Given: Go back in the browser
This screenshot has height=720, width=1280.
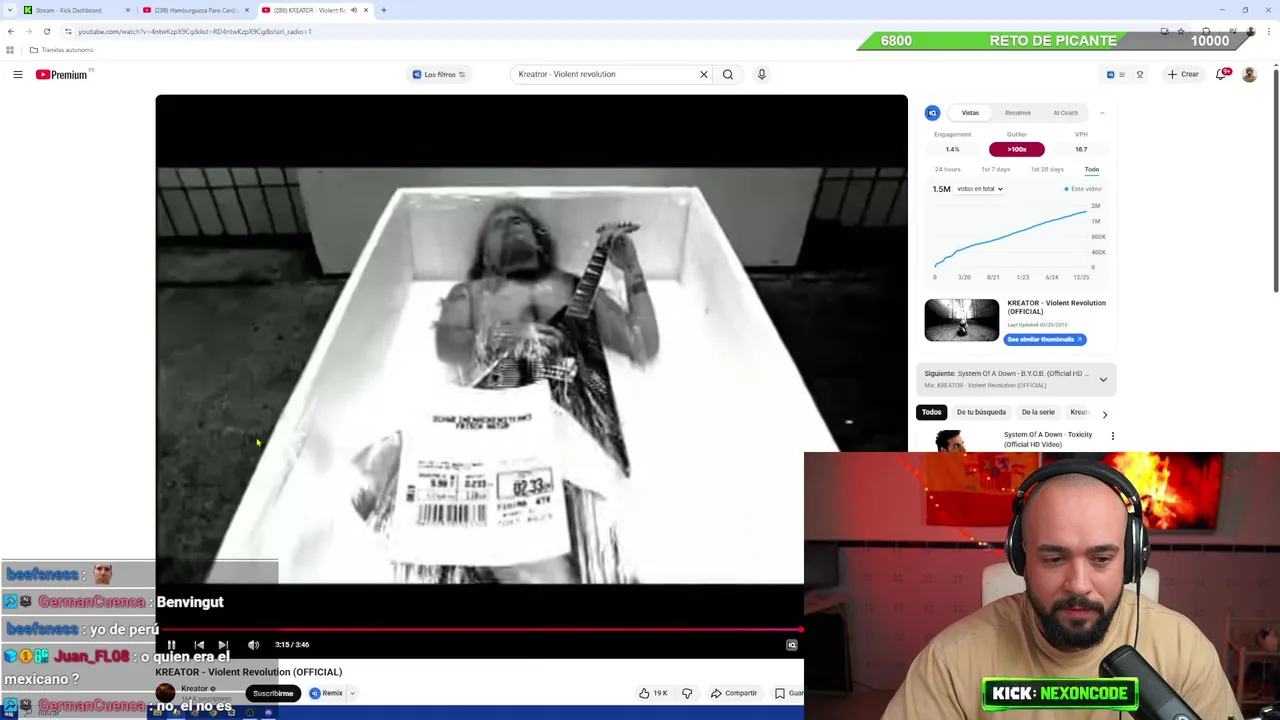Looking at the screenshot, I should 11,31.
